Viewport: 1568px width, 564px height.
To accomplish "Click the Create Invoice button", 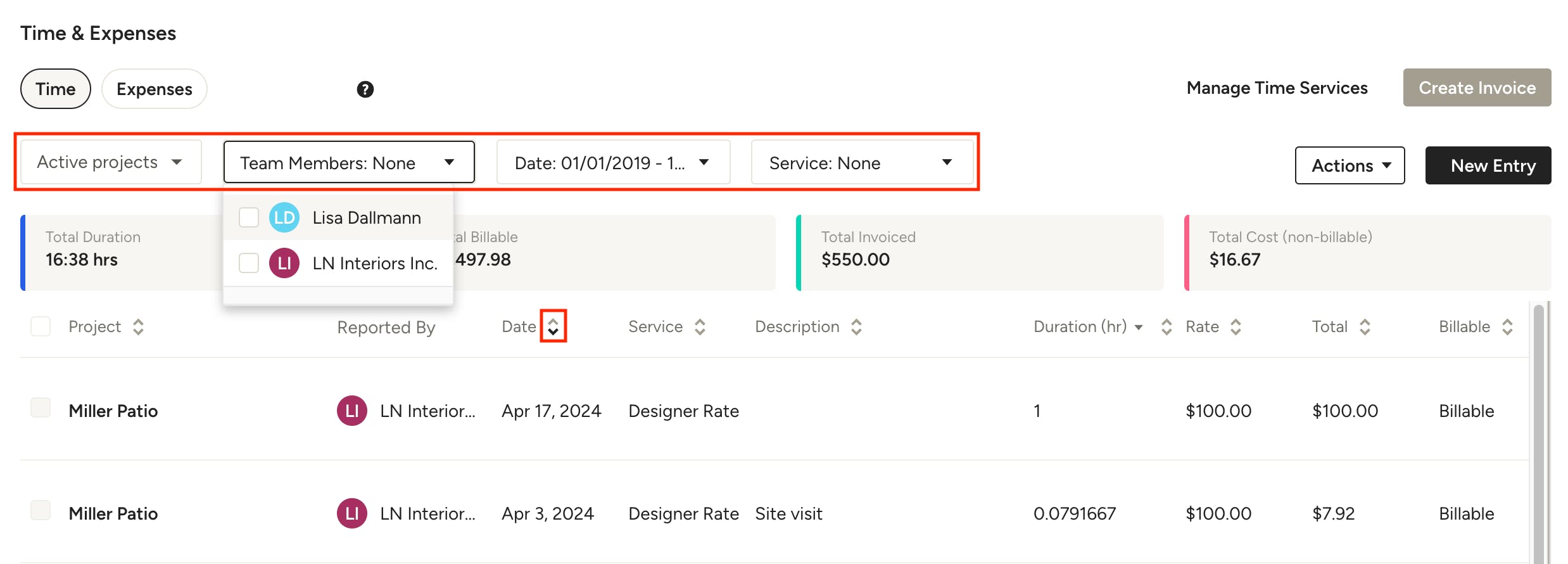I will [1477, 87].
